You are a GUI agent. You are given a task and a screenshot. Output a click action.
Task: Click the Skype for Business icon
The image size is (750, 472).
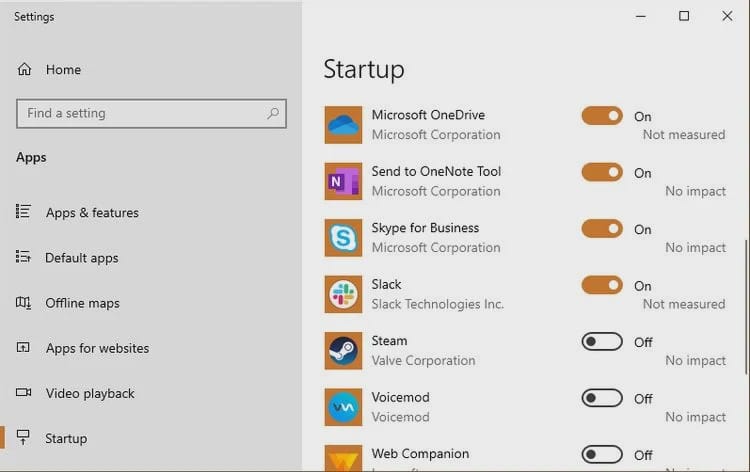(343, 238)
